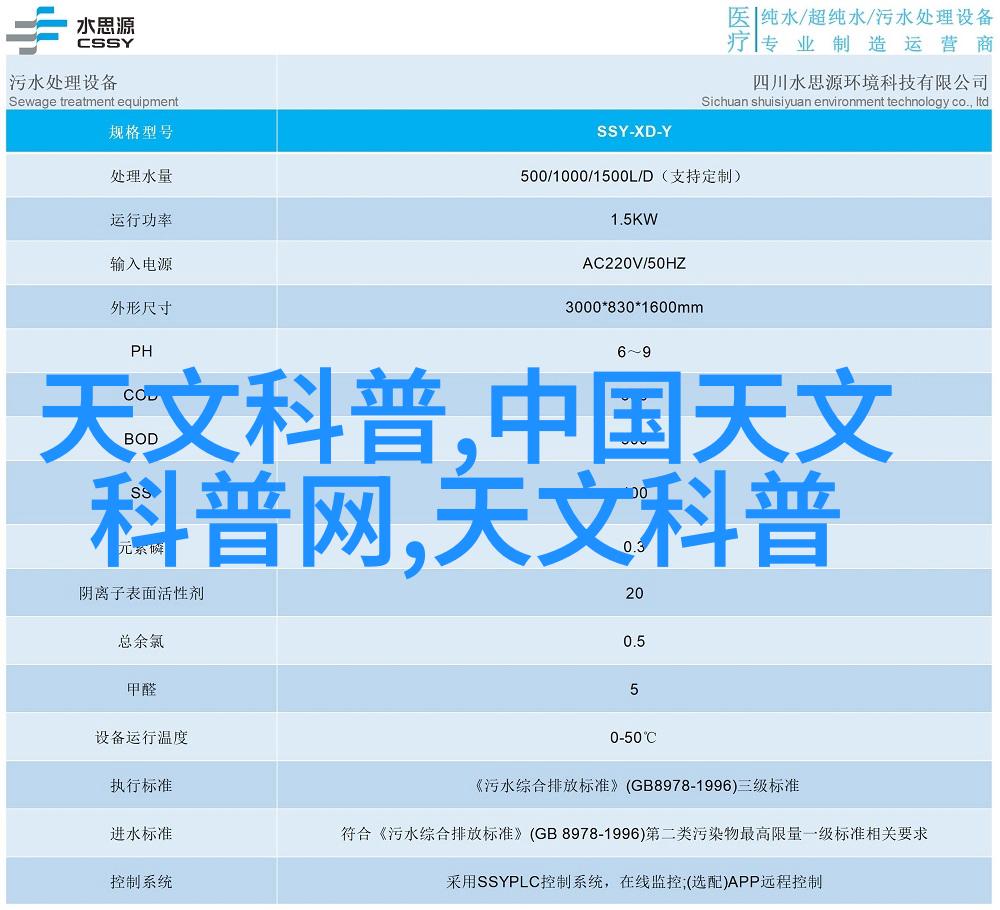1000x910 pixels.
Task: Click the 水思源 brand name text
Action: coord(105,26)
